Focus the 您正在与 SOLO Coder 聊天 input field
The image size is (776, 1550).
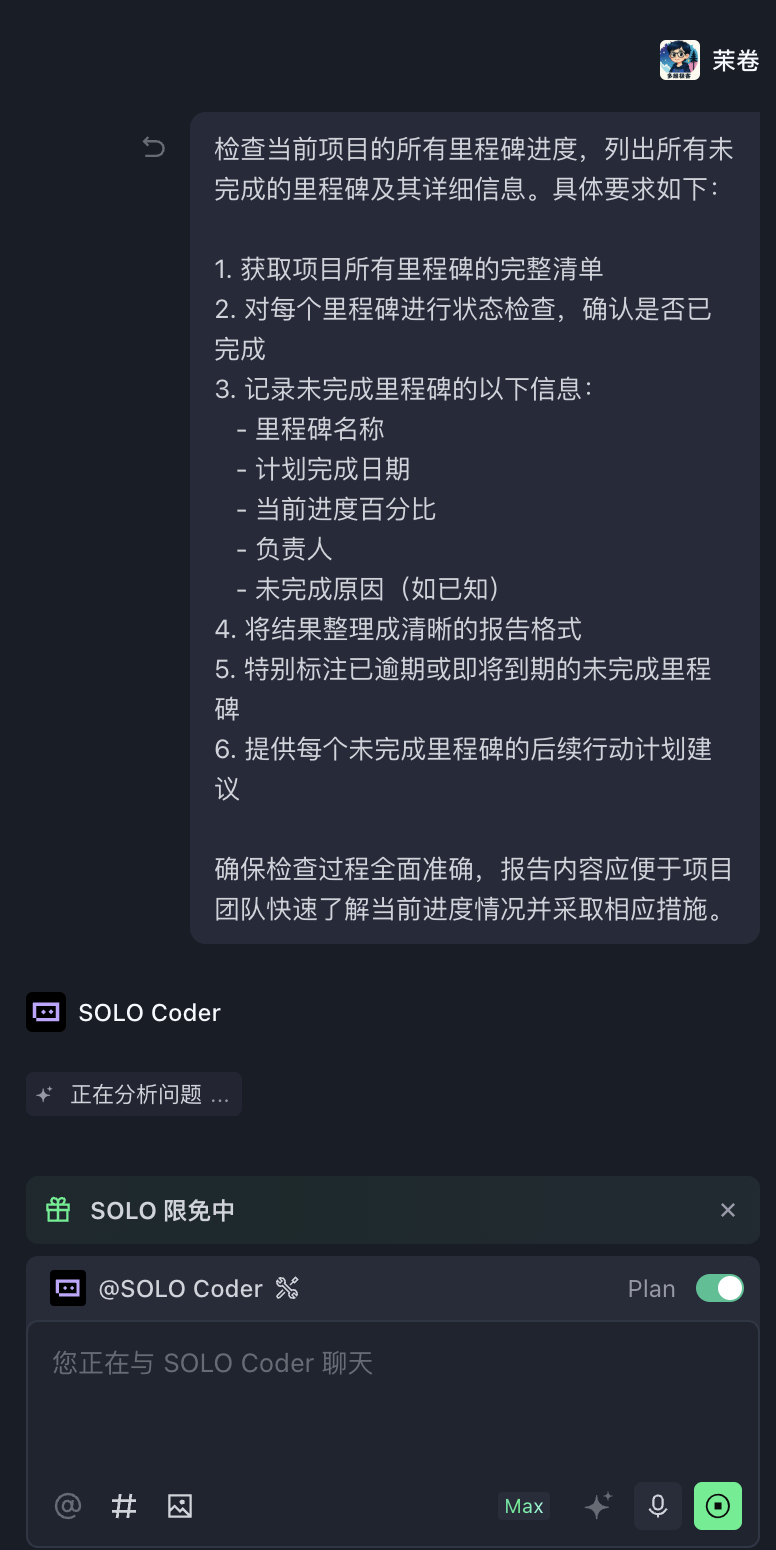click(392, 1400)
